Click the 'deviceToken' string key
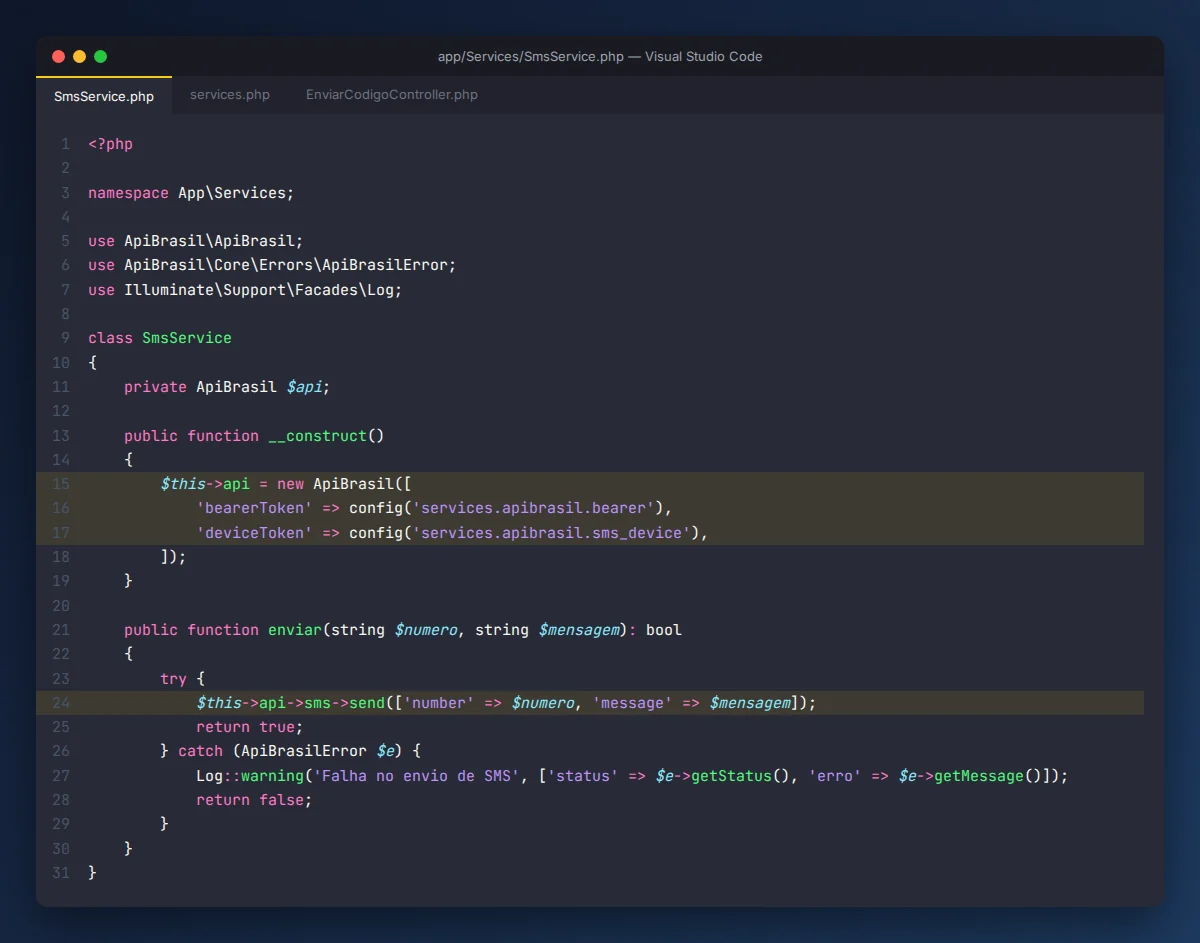This screenshot has width=1200, height=943. coord(254,533)
